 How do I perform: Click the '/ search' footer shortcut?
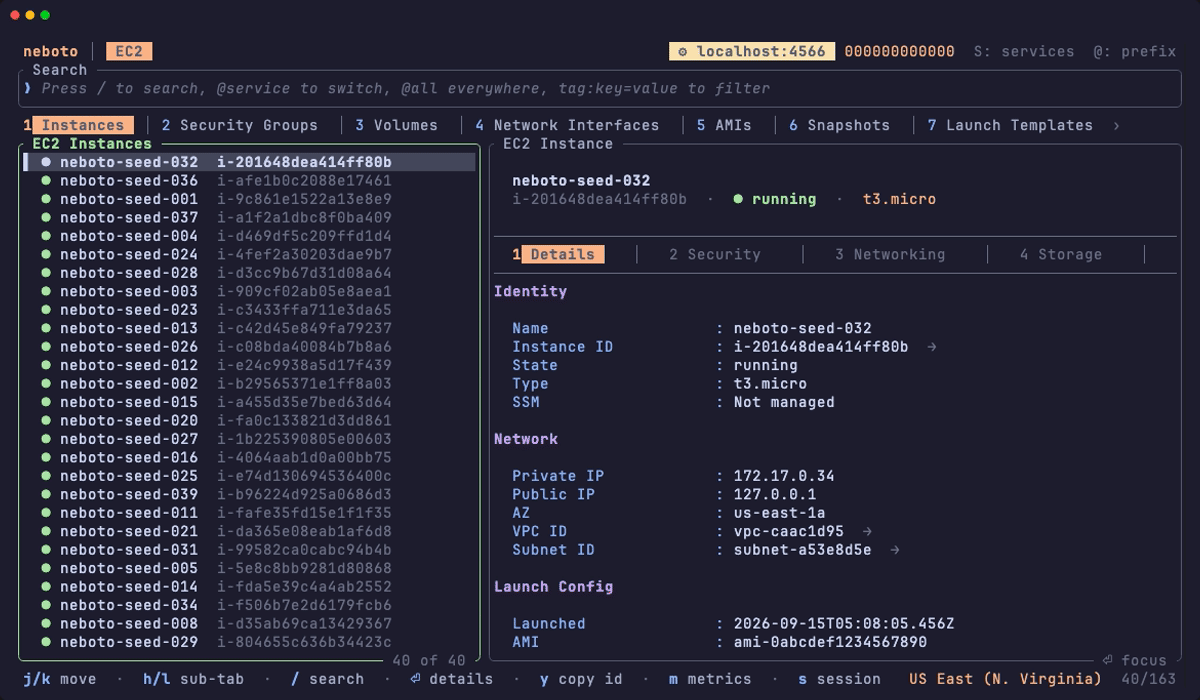click(327, 679)
